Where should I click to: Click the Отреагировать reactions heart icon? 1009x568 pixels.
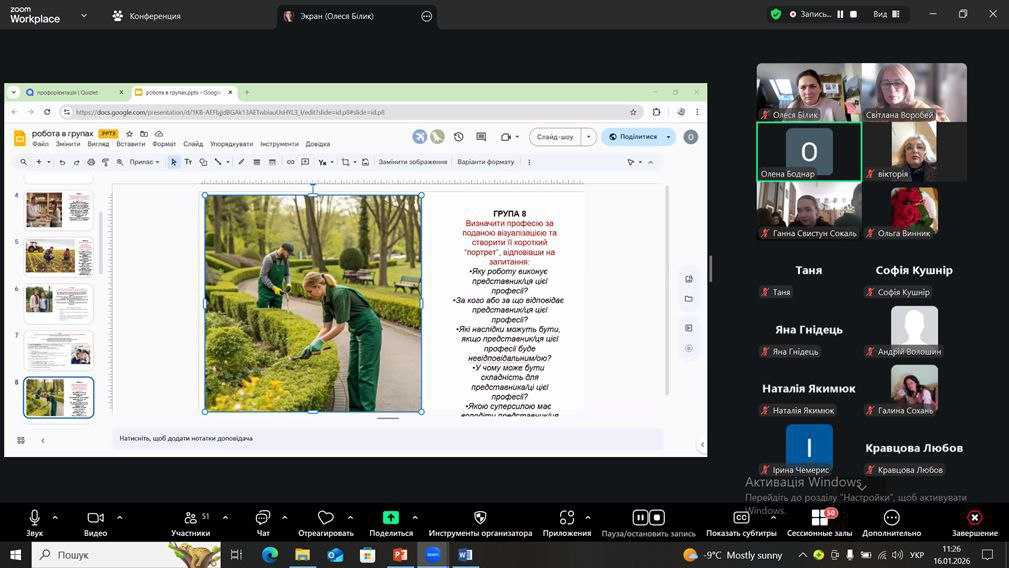point(325,518)
